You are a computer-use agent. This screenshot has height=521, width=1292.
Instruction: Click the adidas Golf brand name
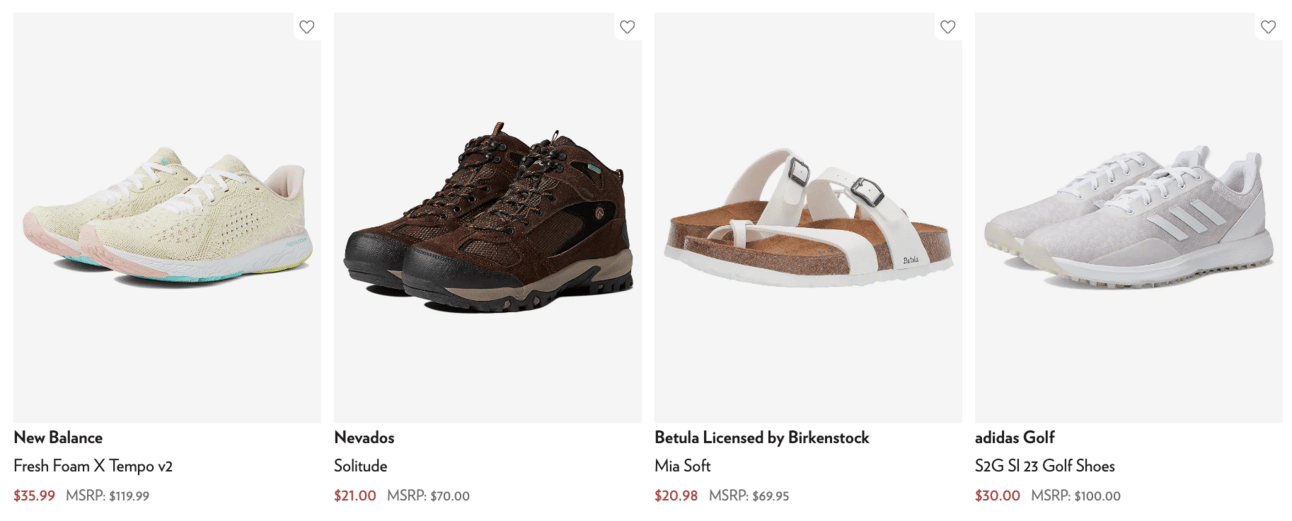pos(1015,437)
